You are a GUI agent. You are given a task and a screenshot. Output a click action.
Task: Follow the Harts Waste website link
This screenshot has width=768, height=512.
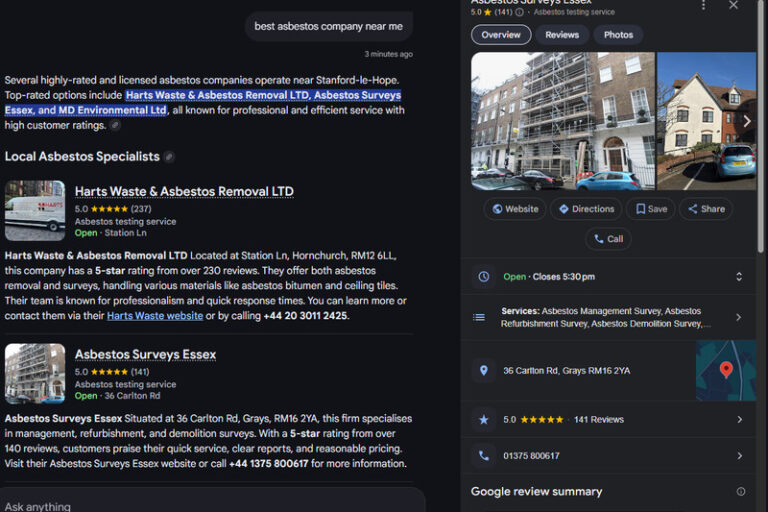pos(155,316)
